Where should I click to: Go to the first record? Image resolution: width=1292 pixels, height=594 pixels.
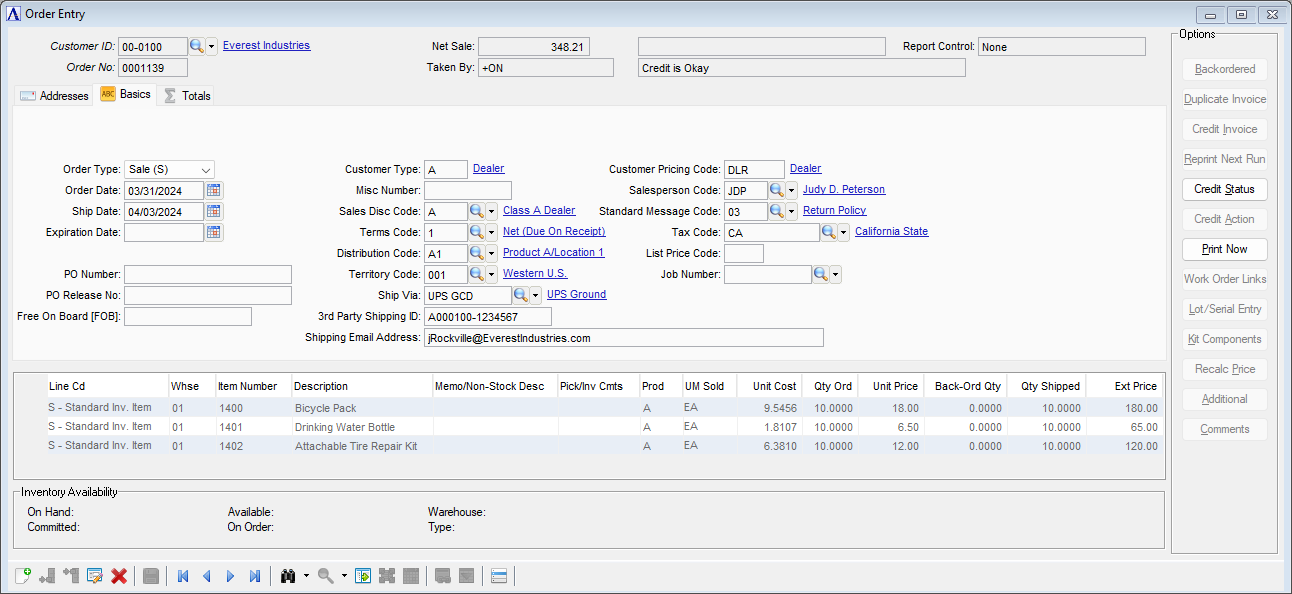(183, 576)
